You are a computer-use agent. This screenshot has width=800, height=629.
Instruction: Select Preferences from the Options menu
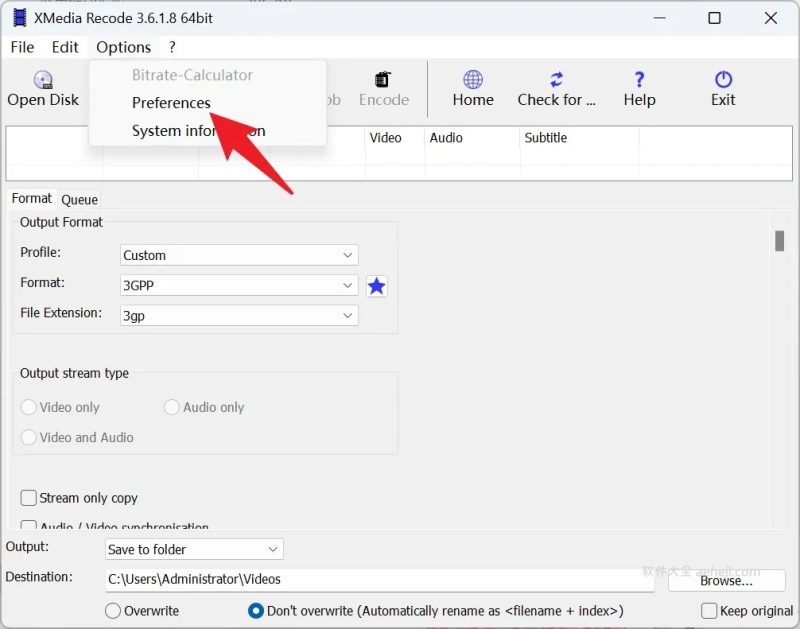[171, 102]
